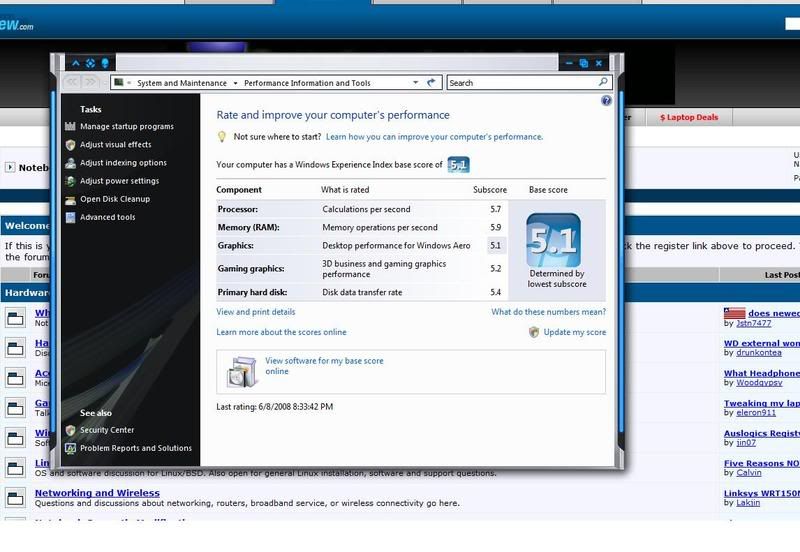
Task: Click the shield icon beside Update my score
Action: [534, 332]
